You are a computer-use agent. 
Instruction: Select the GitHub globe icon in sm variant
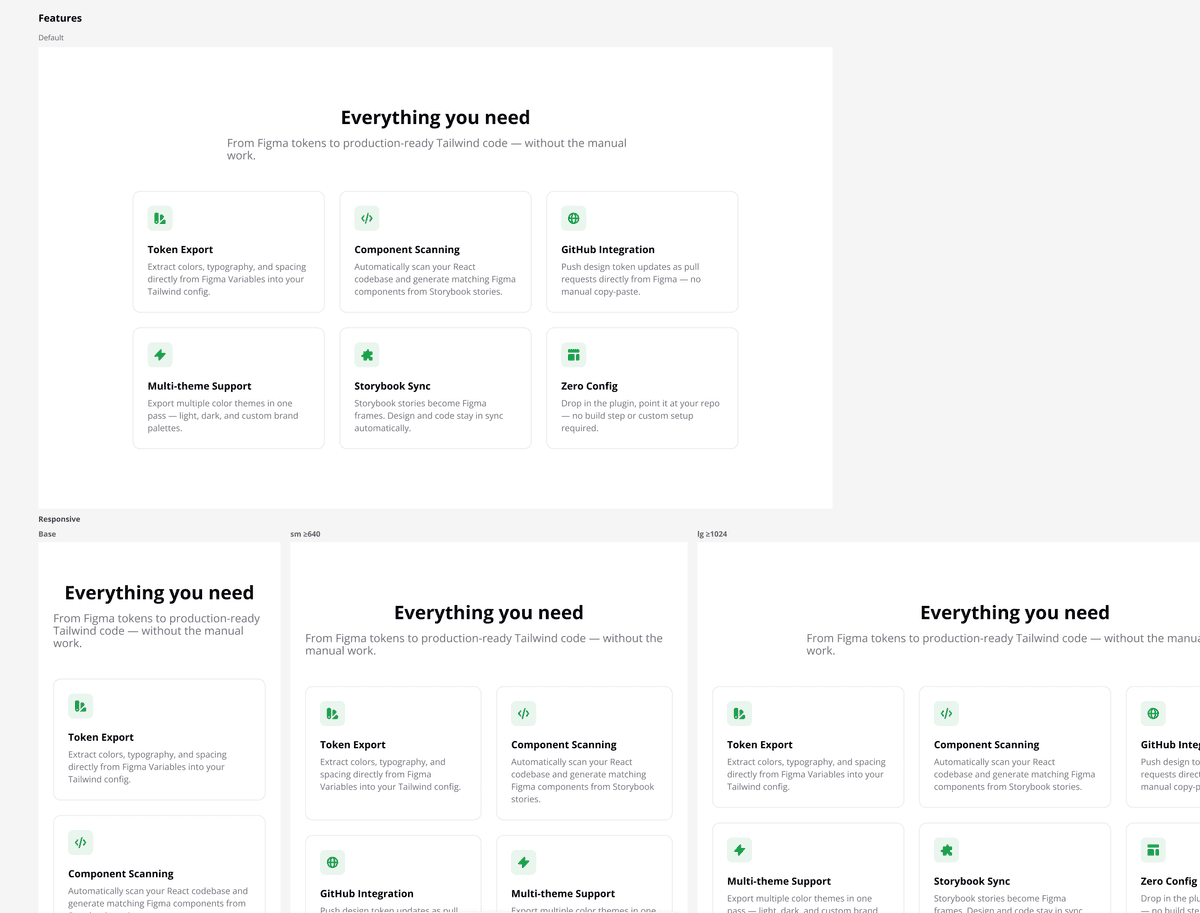click(x=332, y=862)
